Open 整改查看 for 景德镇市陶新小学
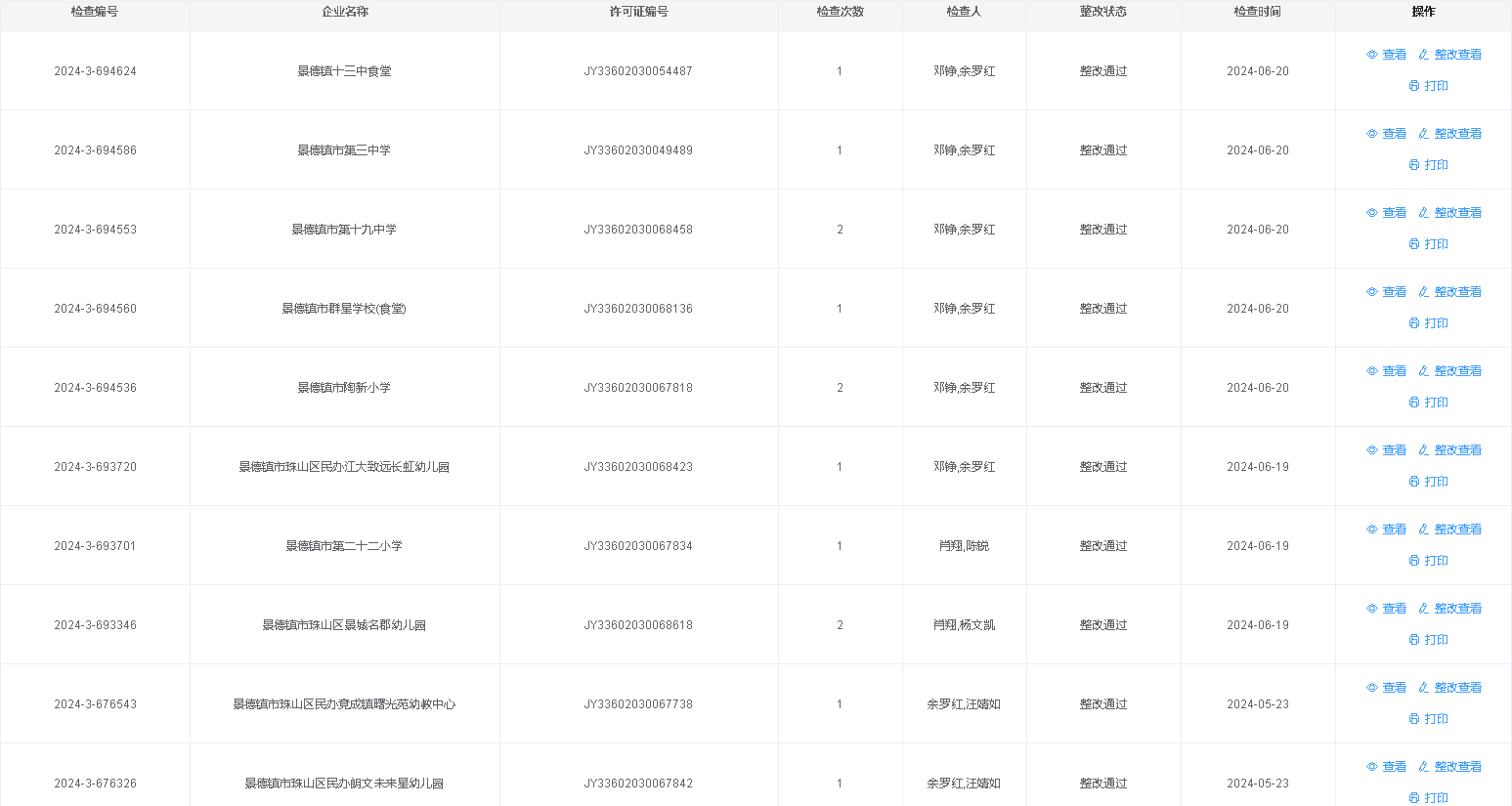The image size is (1512, 806). coord(1457,371)
